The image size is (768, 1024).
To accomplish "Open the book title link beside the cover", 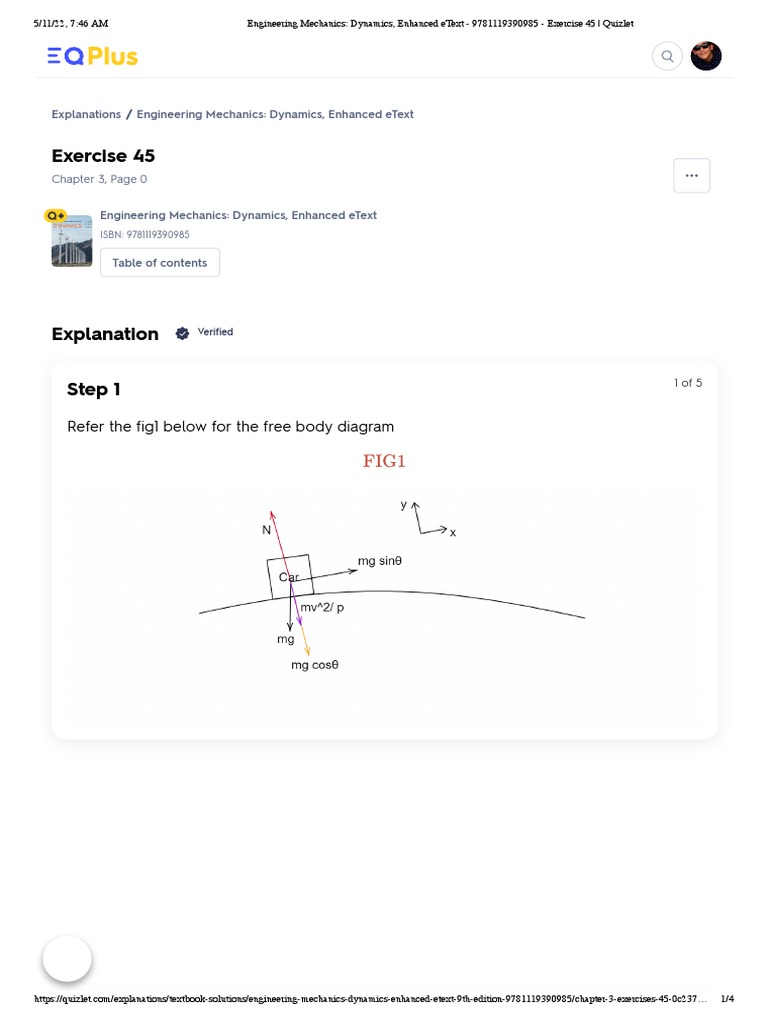I will [238, 215].
